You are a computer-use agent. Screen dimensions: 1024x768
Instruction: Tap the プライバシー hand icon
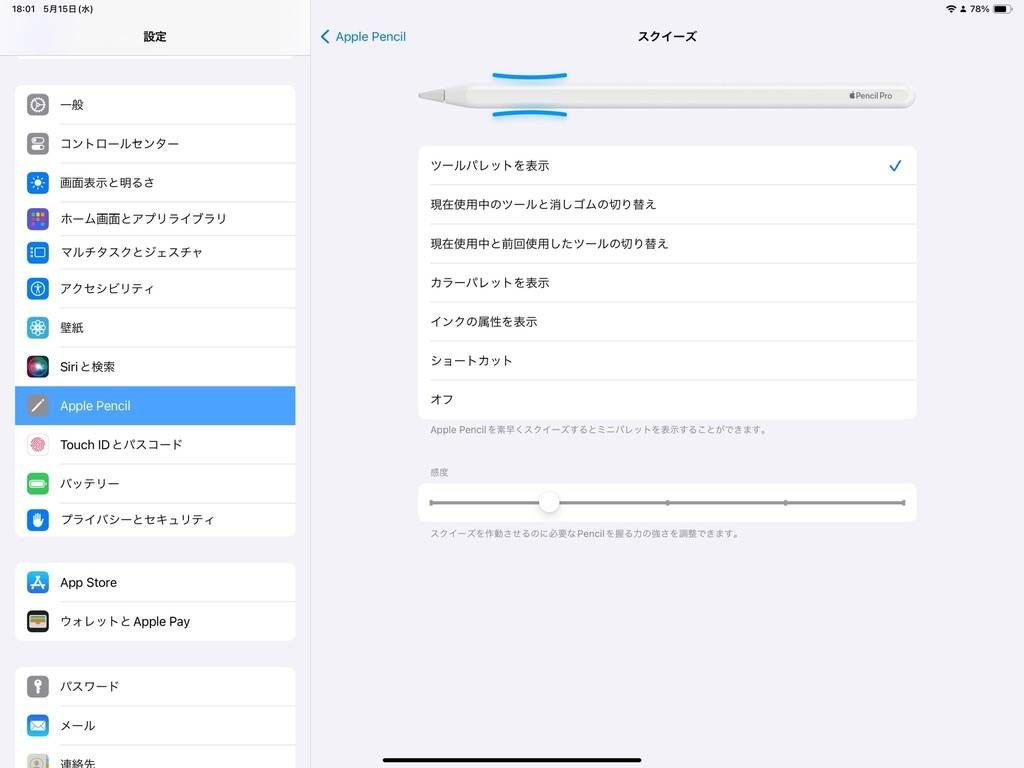click(38, 520)
